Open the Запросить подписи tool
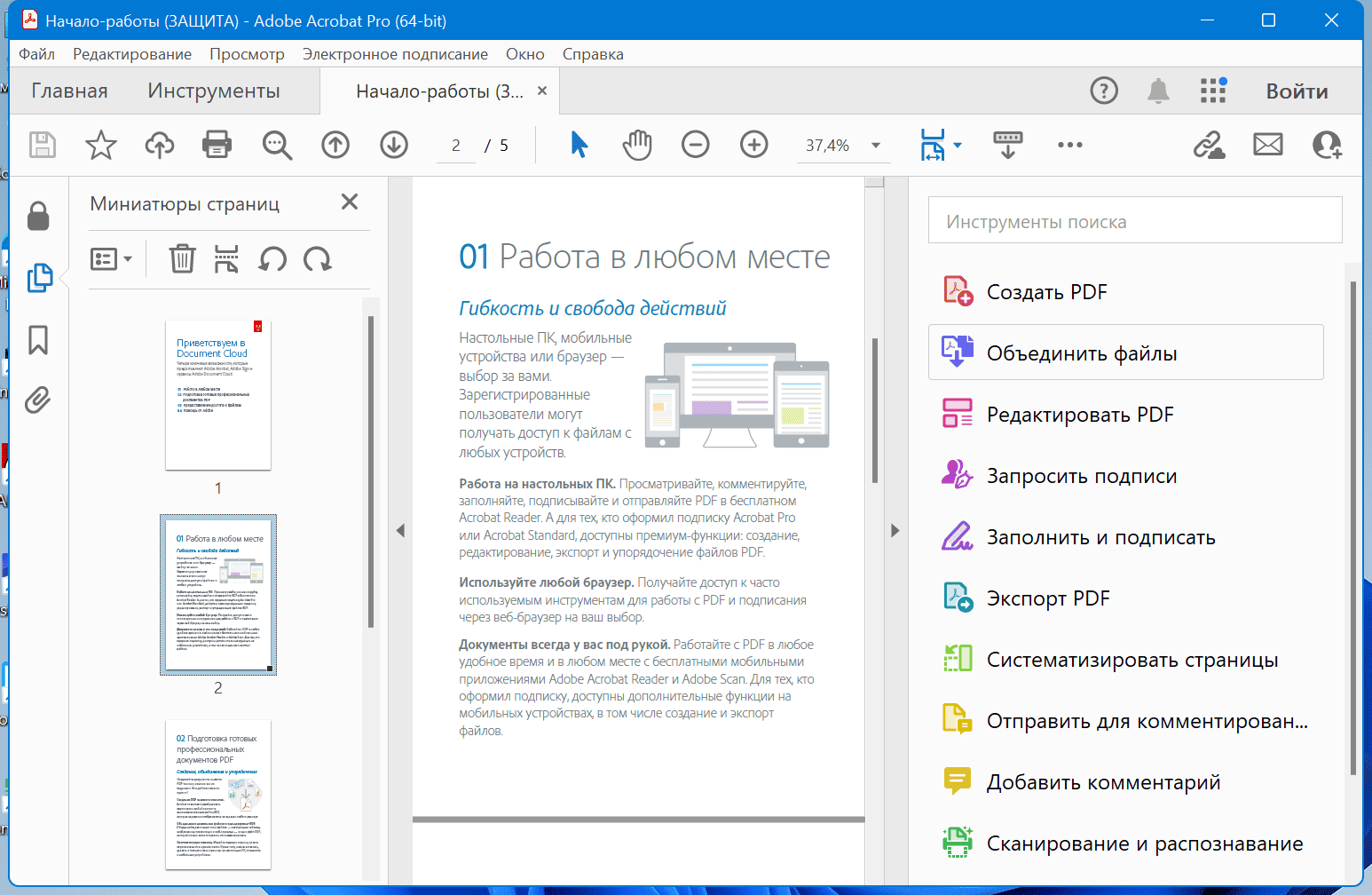Viewport: 1372px width, 895px height. coord(1126,475)
